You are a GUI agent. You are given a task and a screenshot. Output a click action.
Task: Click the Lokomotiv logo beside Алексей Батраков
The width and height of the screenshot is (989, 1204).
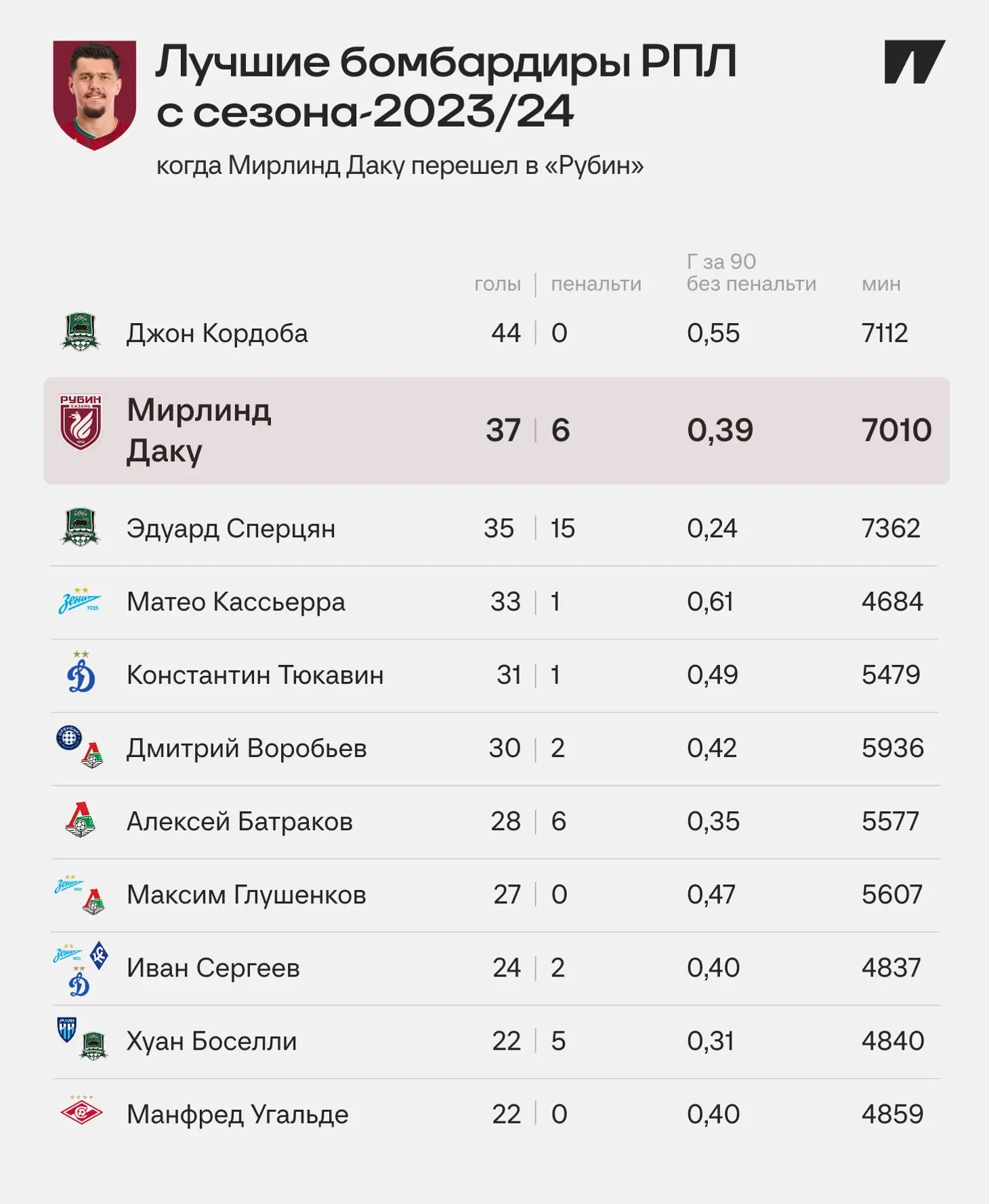81,819
